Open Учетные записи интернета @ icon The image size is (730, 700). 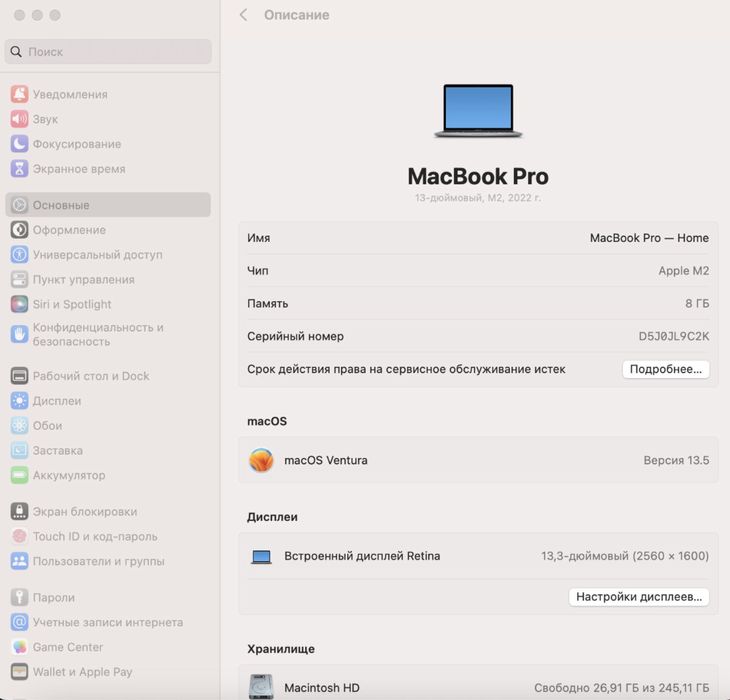click(x=19, y=622)
